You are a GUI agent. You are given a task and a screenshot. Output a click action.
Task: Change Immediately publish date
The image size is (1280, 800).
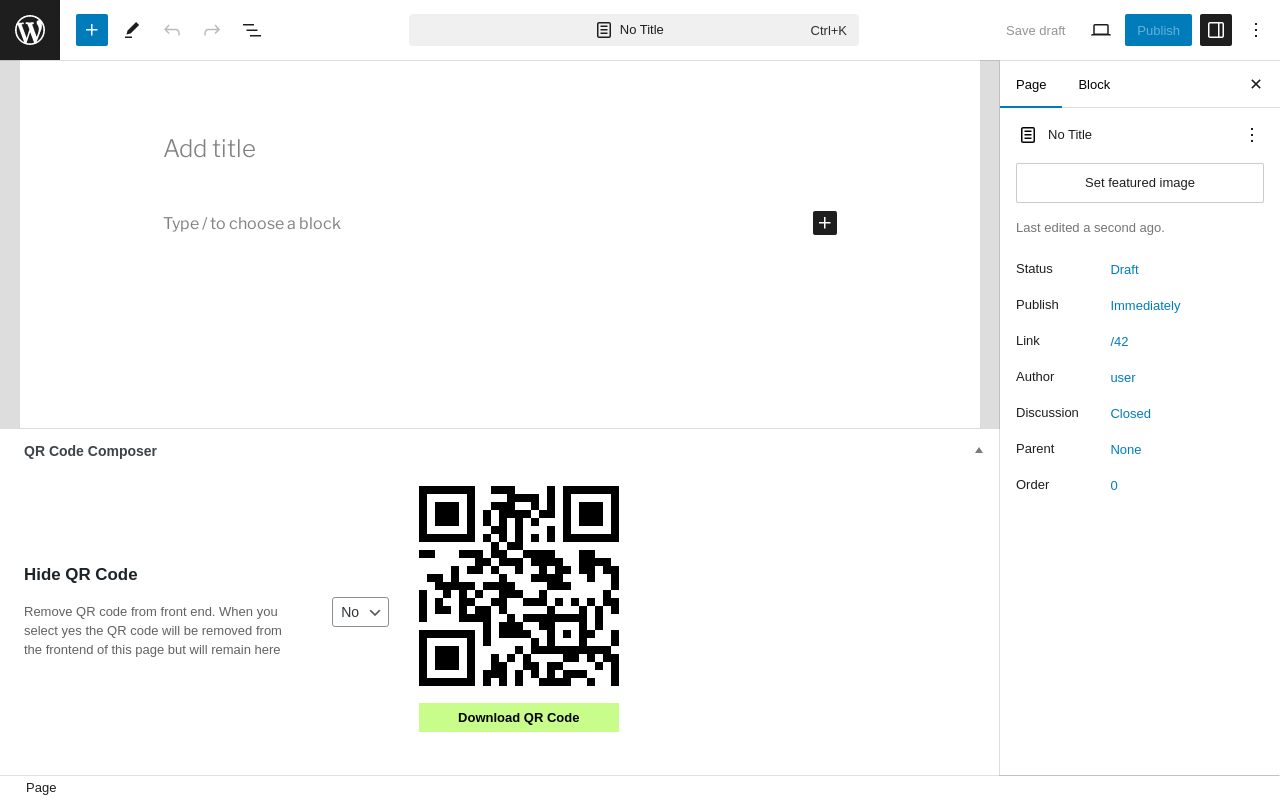tap(1145, 305)
